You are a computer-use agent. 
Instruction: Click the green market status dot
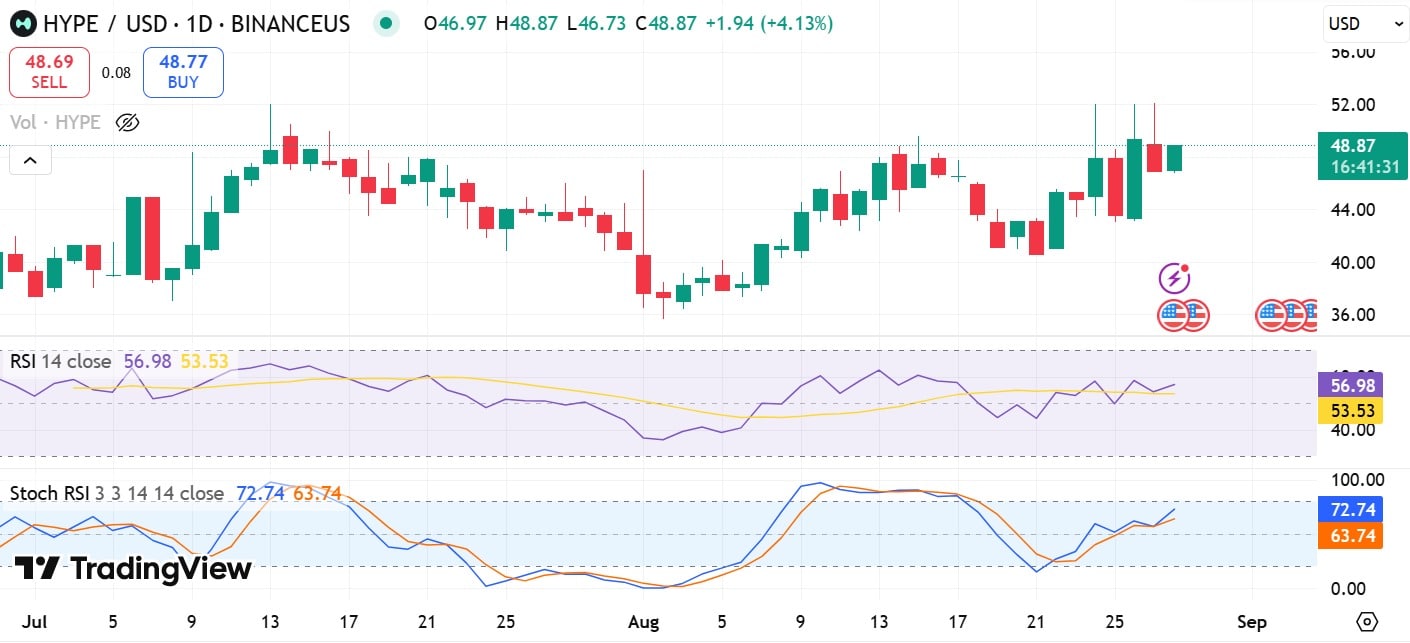click(386, 22)
